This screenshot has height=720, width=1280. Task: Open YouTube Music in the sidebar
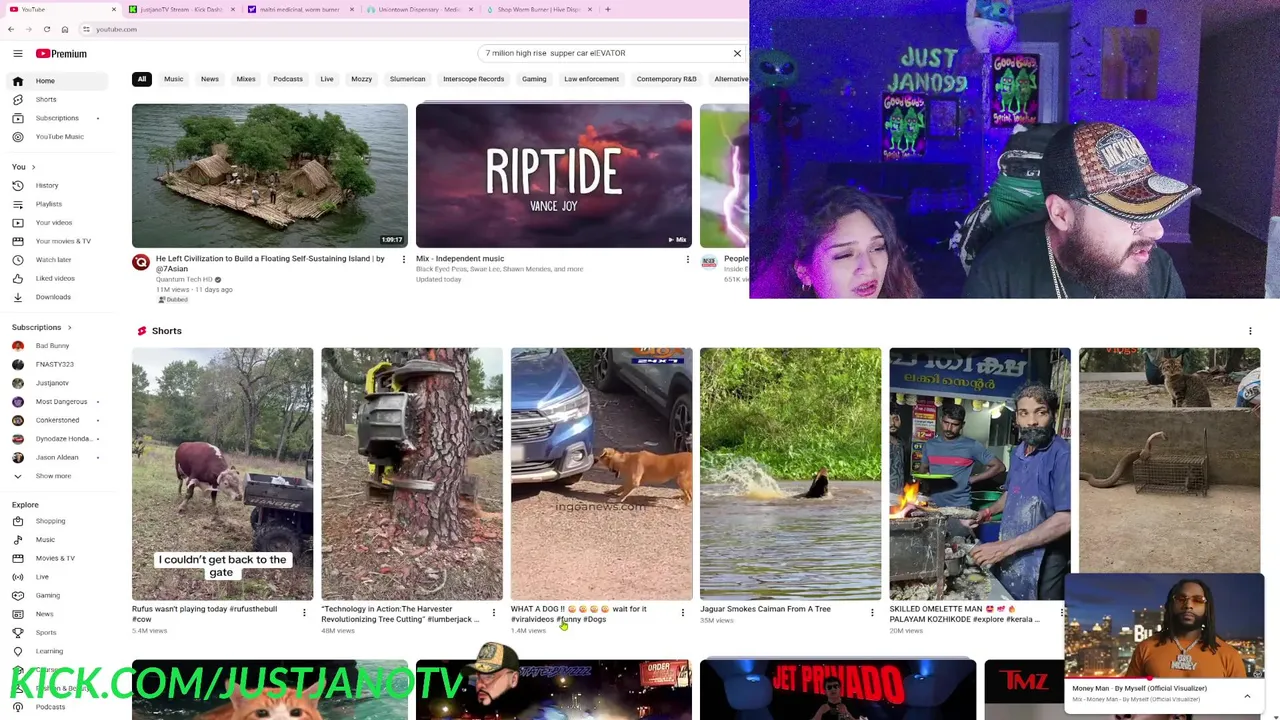point(59,136)
